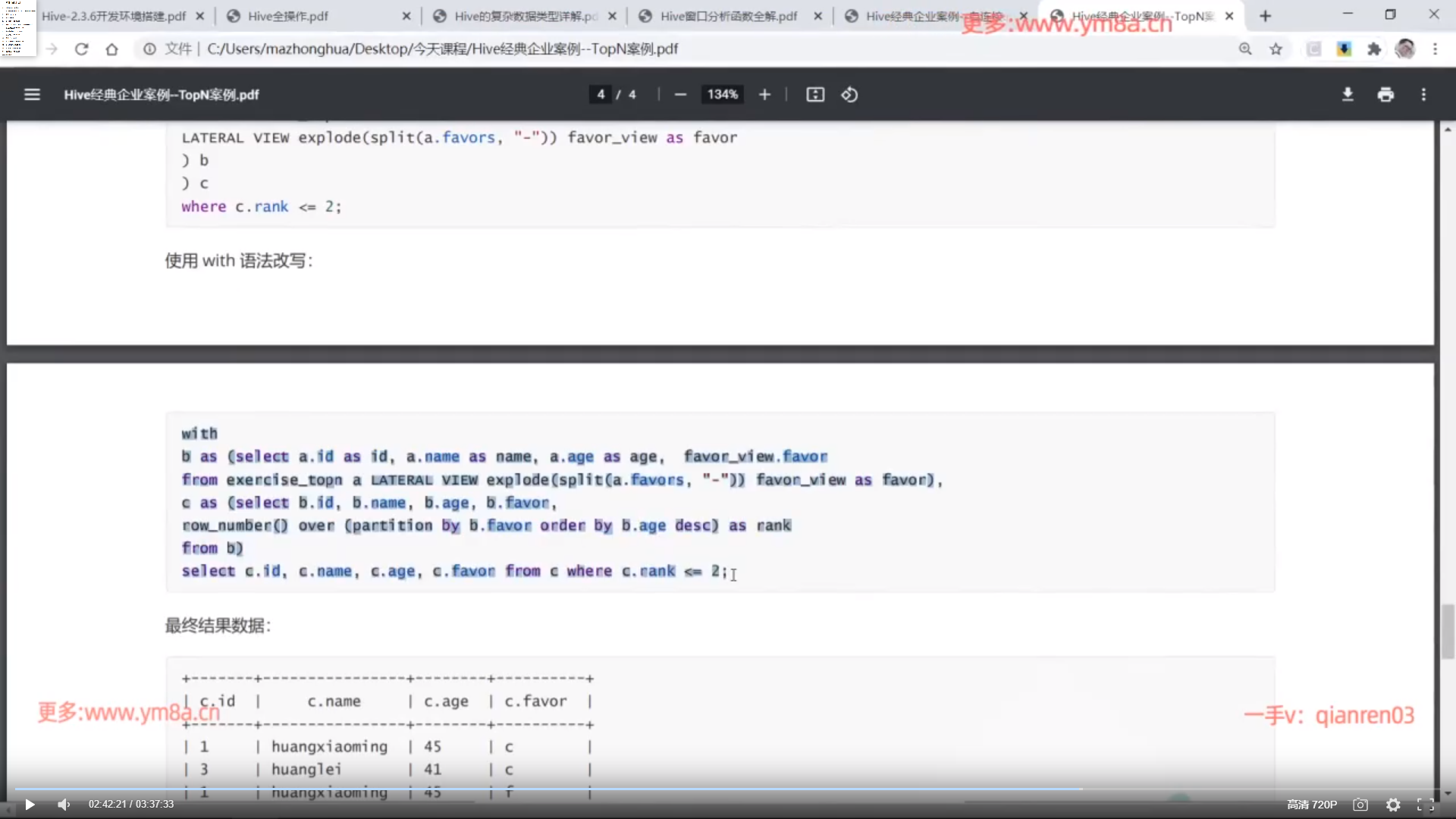Open browser extensions puzzle icon
This screenshot has height=819, width=1456.
(1374, 49)
